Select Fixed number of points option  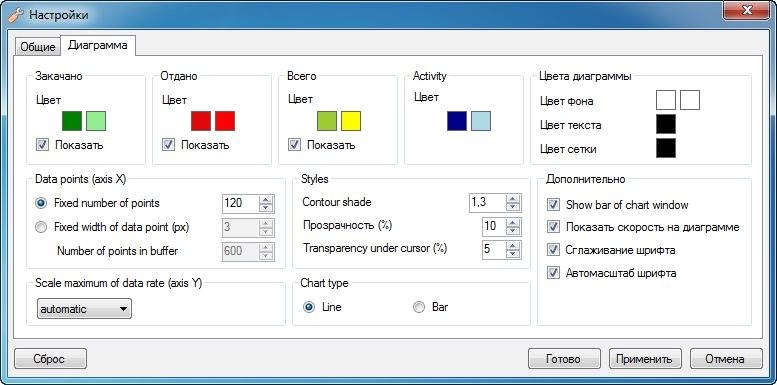point(42,203)
